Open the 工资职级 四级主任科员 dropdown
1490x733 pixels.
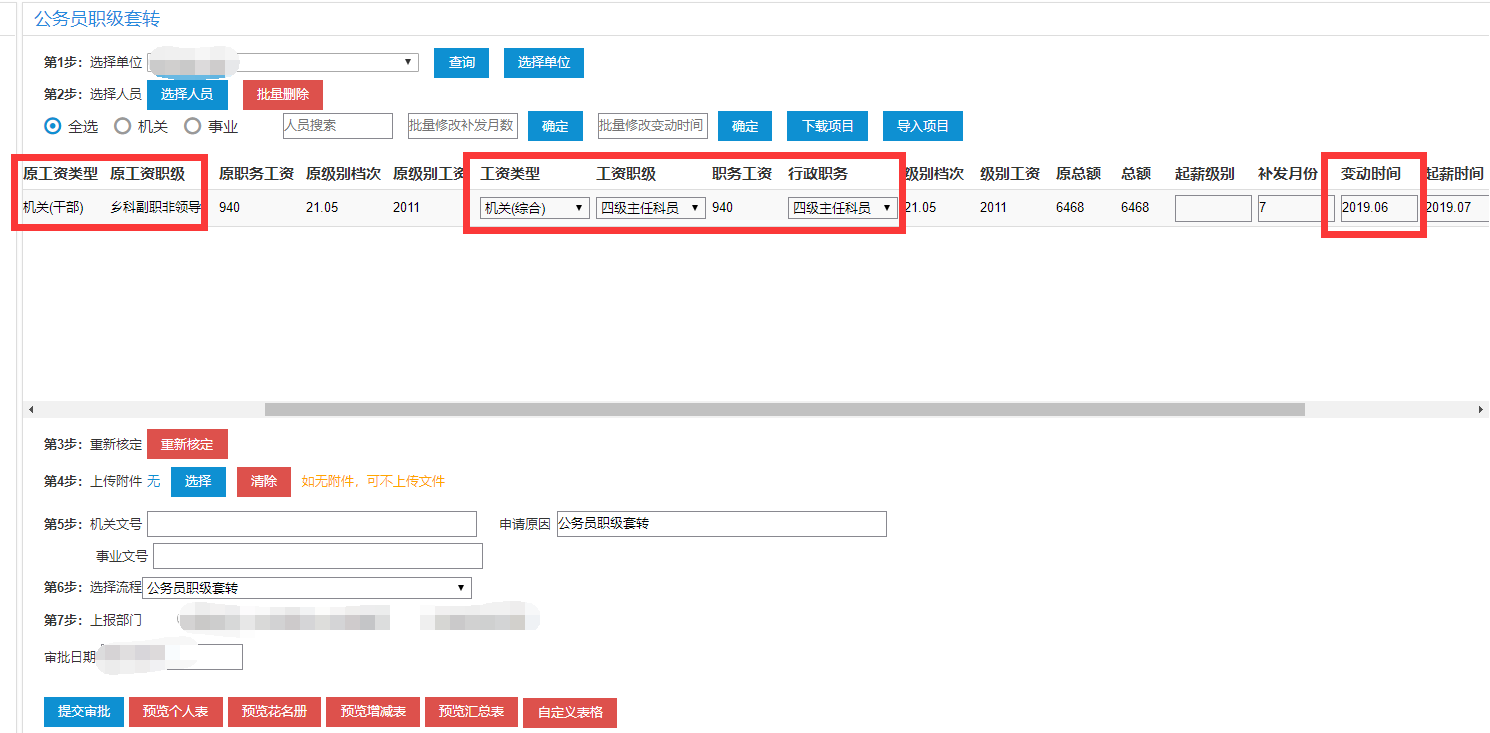tap(651, 208)
